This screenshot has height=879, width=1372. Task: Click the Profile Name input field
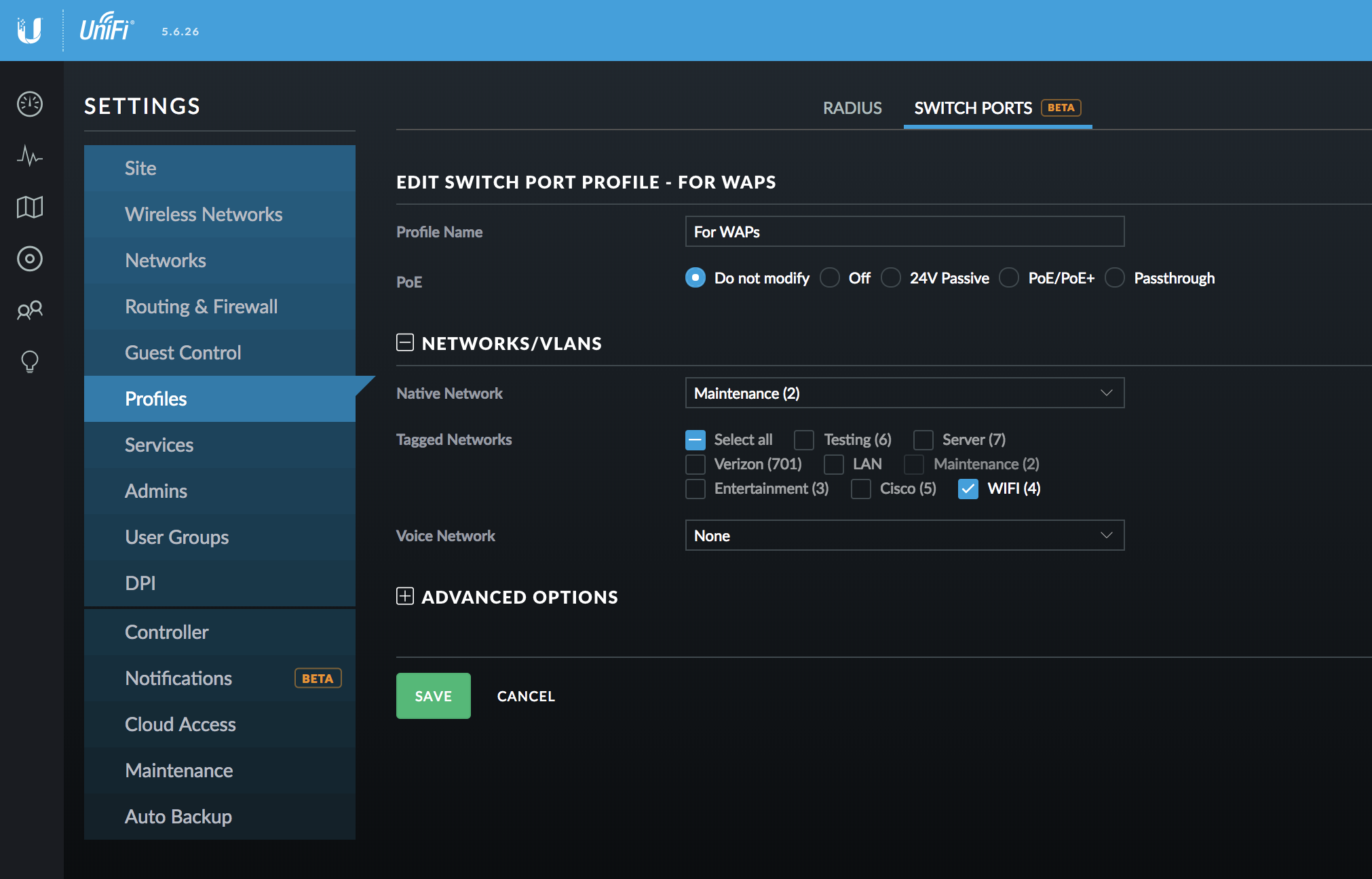903,231
